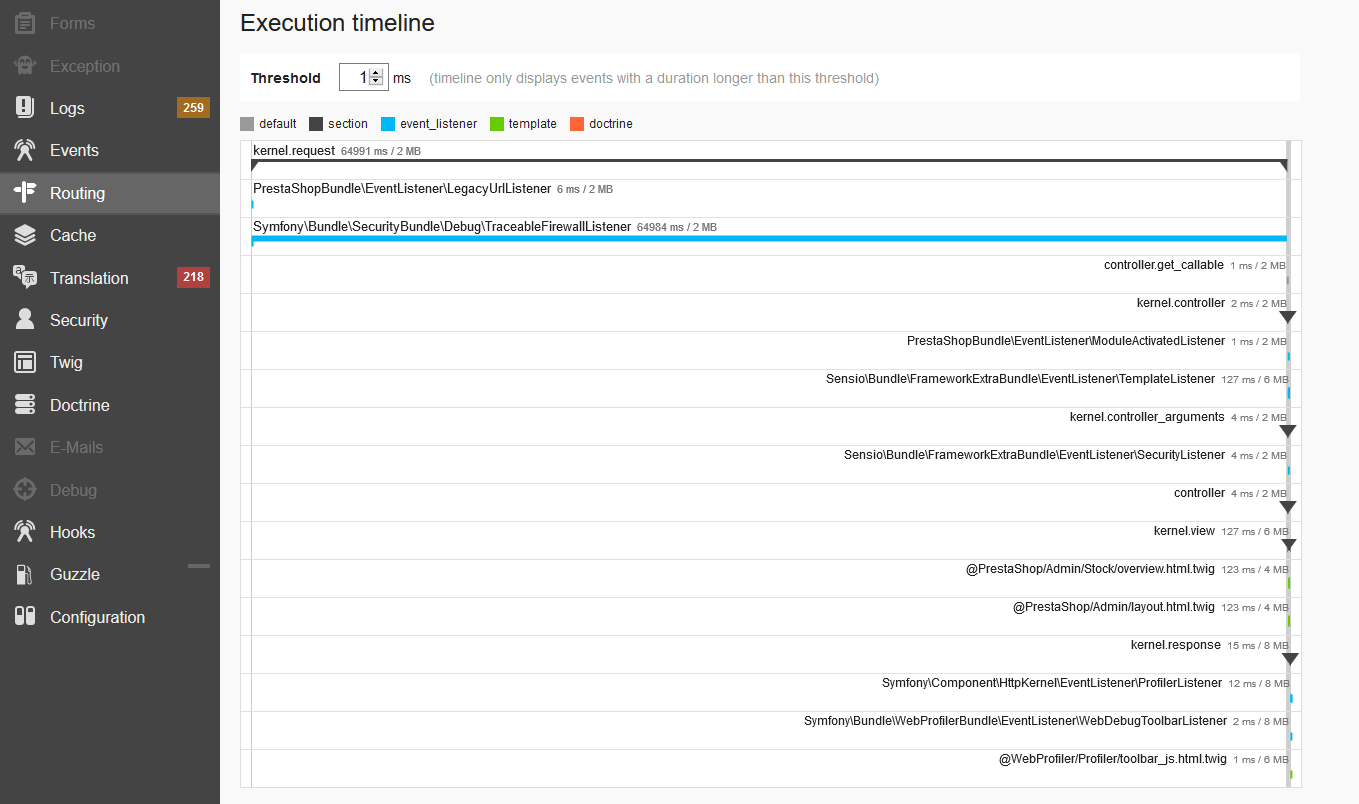Click the SecurityListener timeline label
Screen dimensions: 1359x804
[1034, 455]
